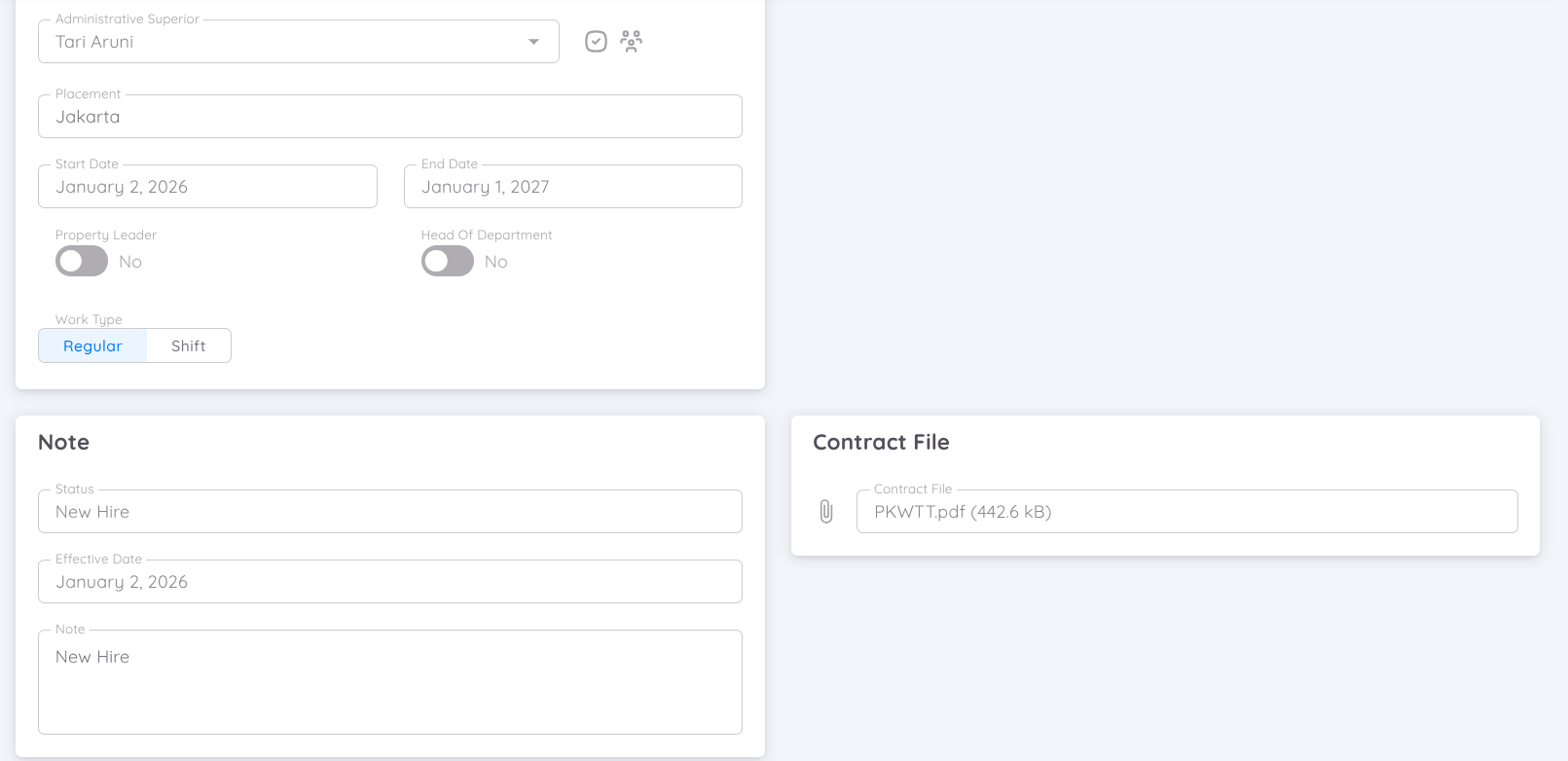This screenshot has width=1568, height=761.
Task: Click the PKWTT.pdf contract file field
Action: (1186, 511)
